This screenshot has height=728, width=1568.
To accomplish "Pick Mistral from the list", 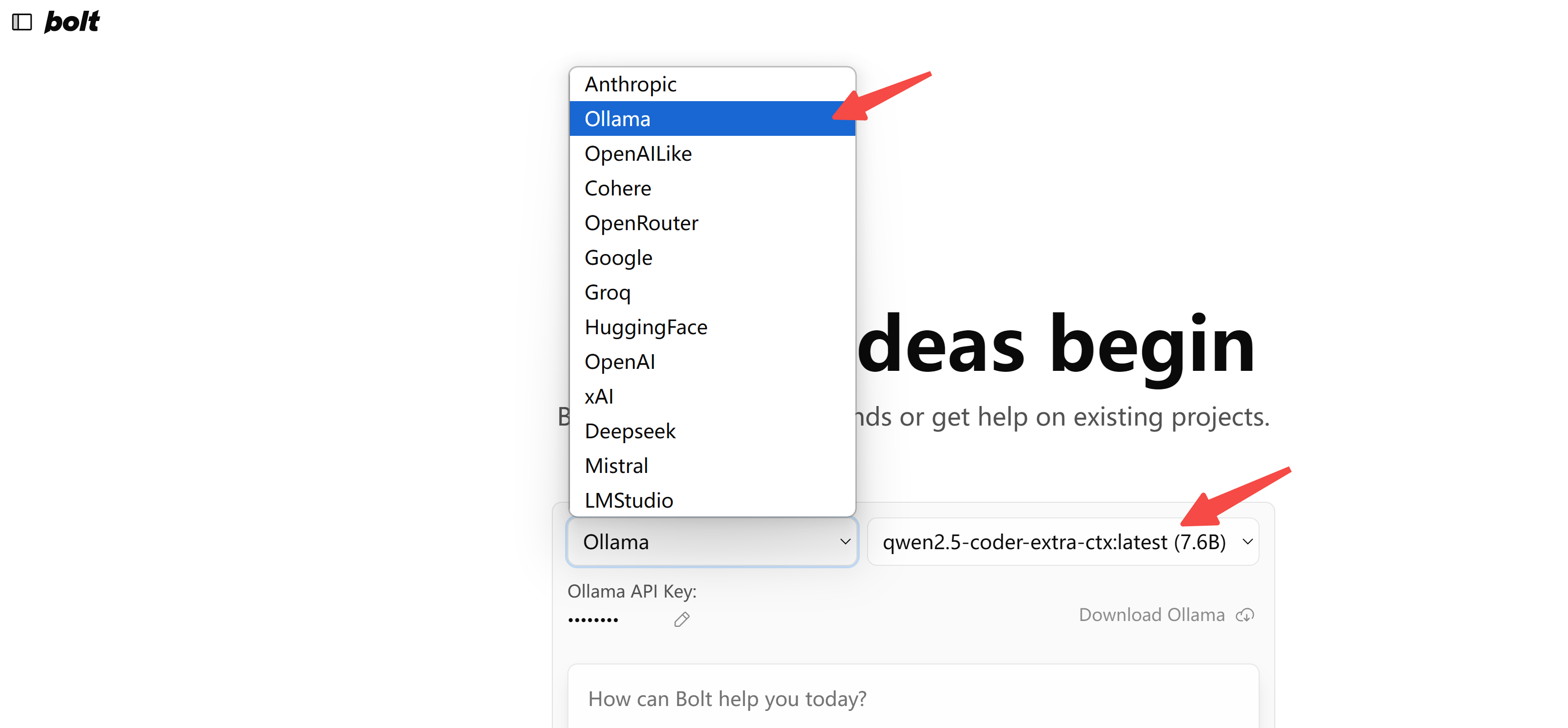I will click(616, 466).
